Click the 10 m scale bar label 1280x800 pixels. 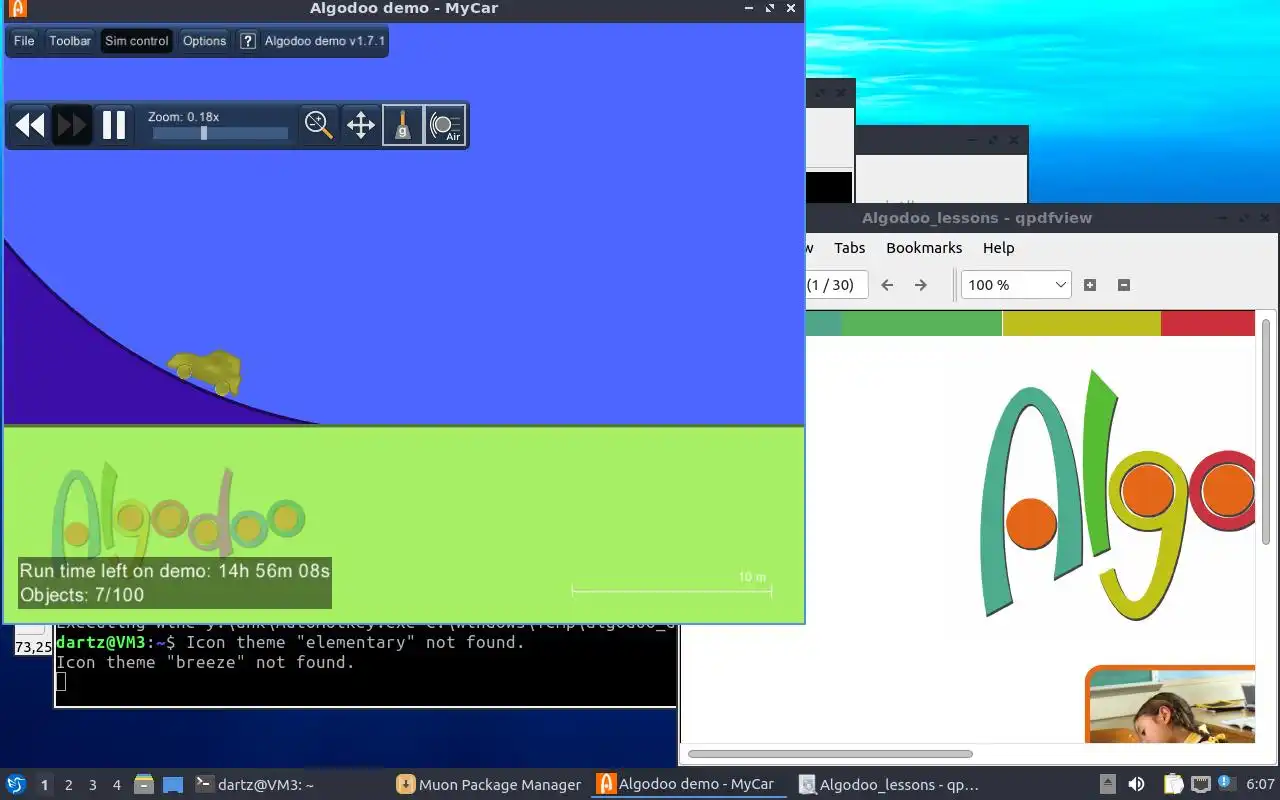752,577
